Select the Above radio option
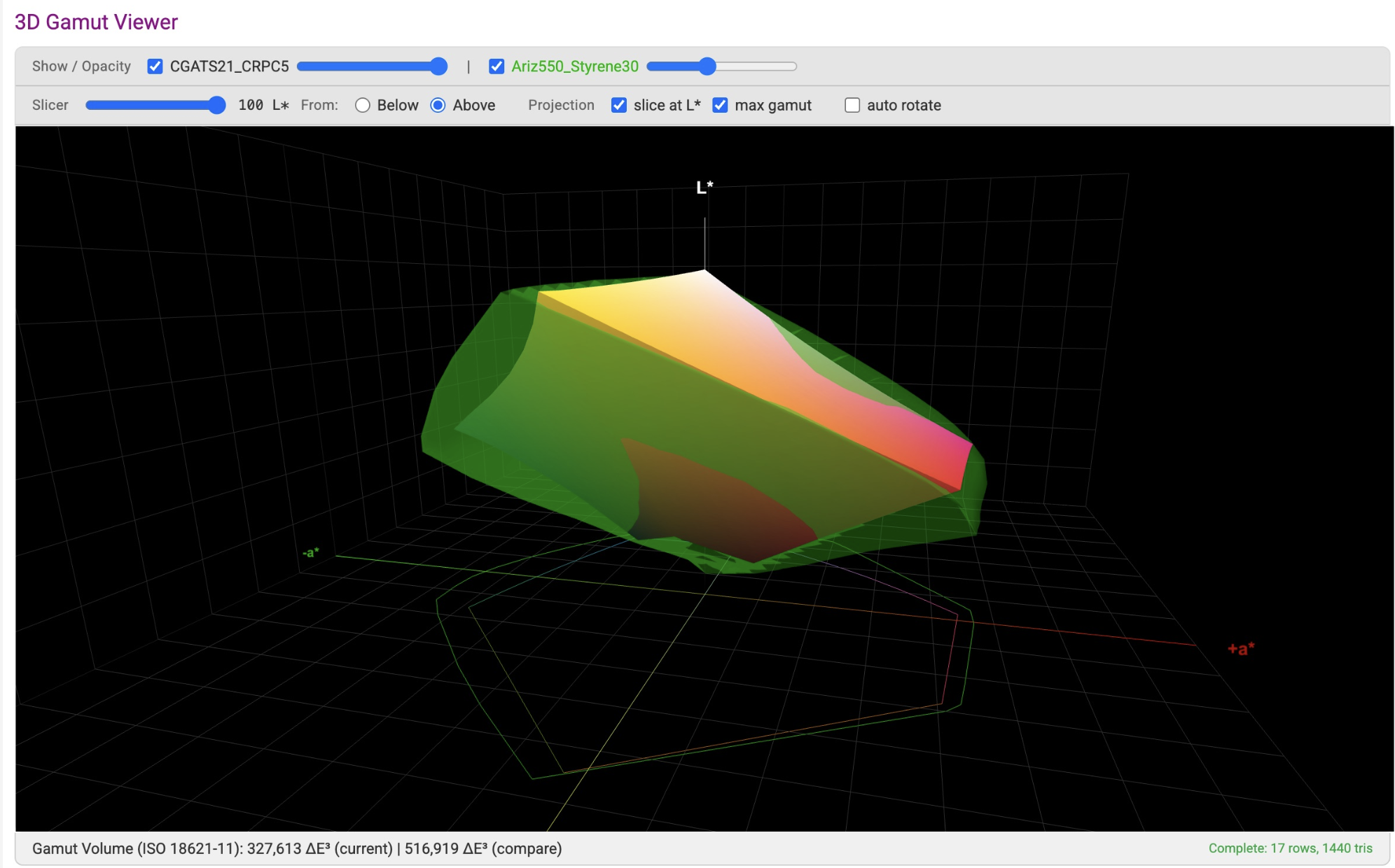This screenshot has height=868, width=1395. (x=438, y=105)
